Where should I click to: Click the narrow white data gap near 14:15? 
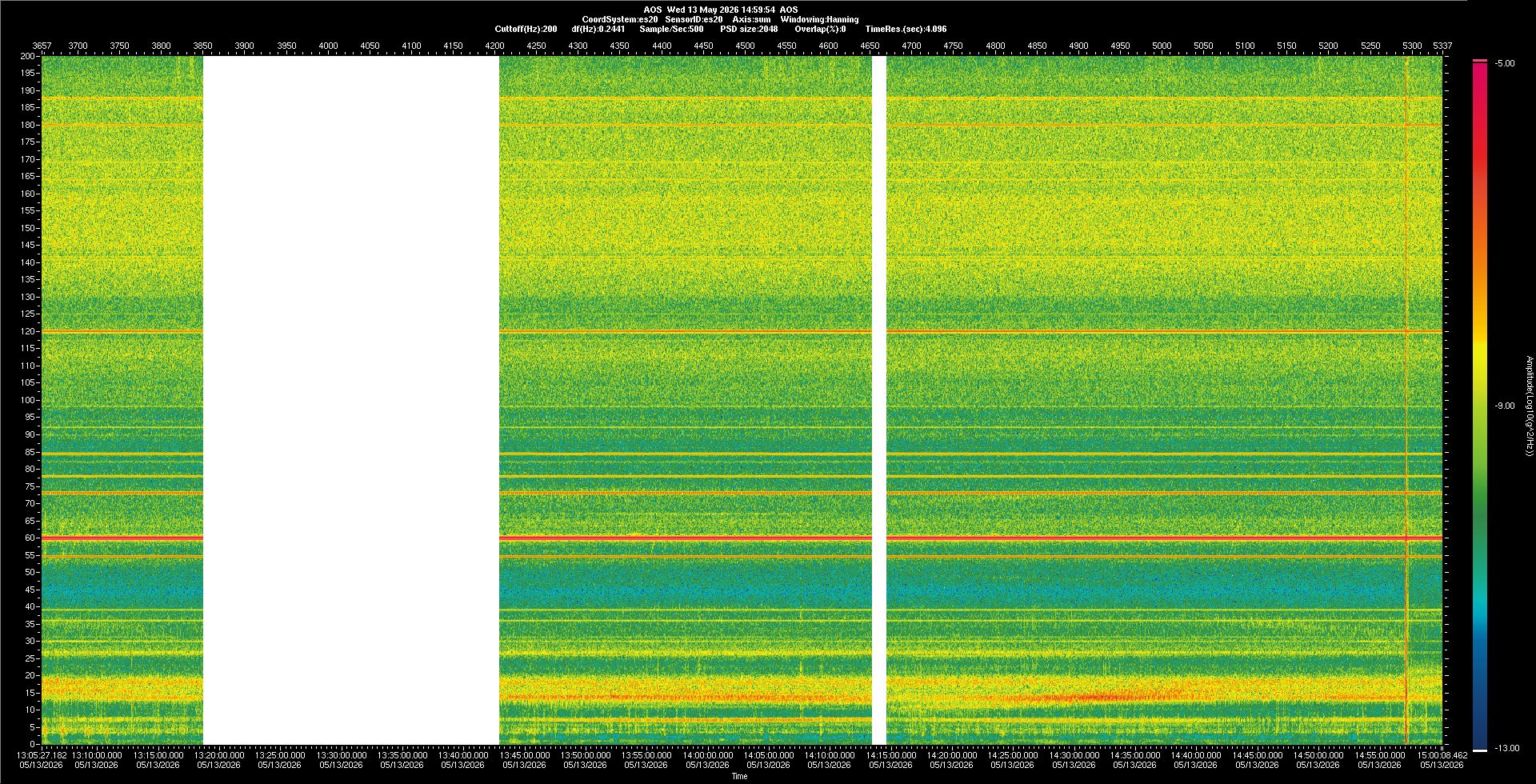tap(879, 400)
